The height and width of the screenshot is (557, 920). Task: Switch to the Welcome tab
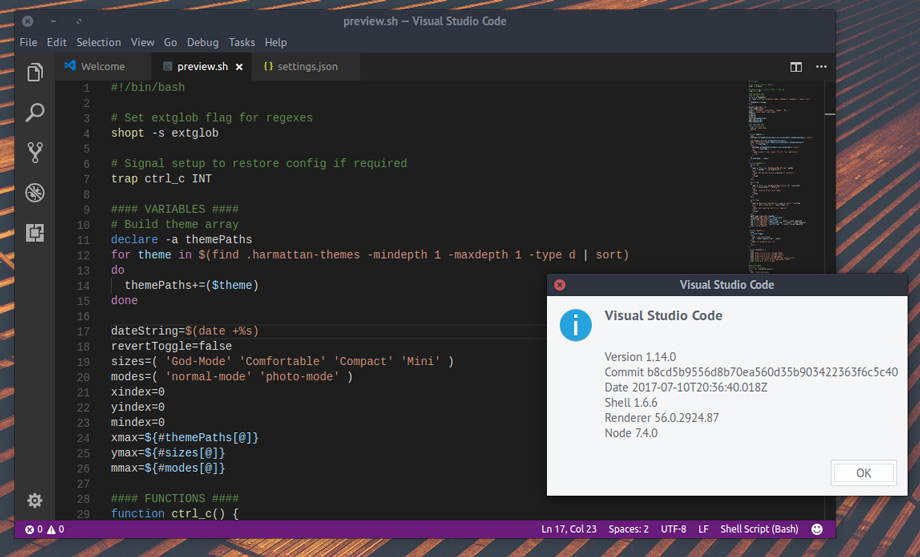click(103, 67)
